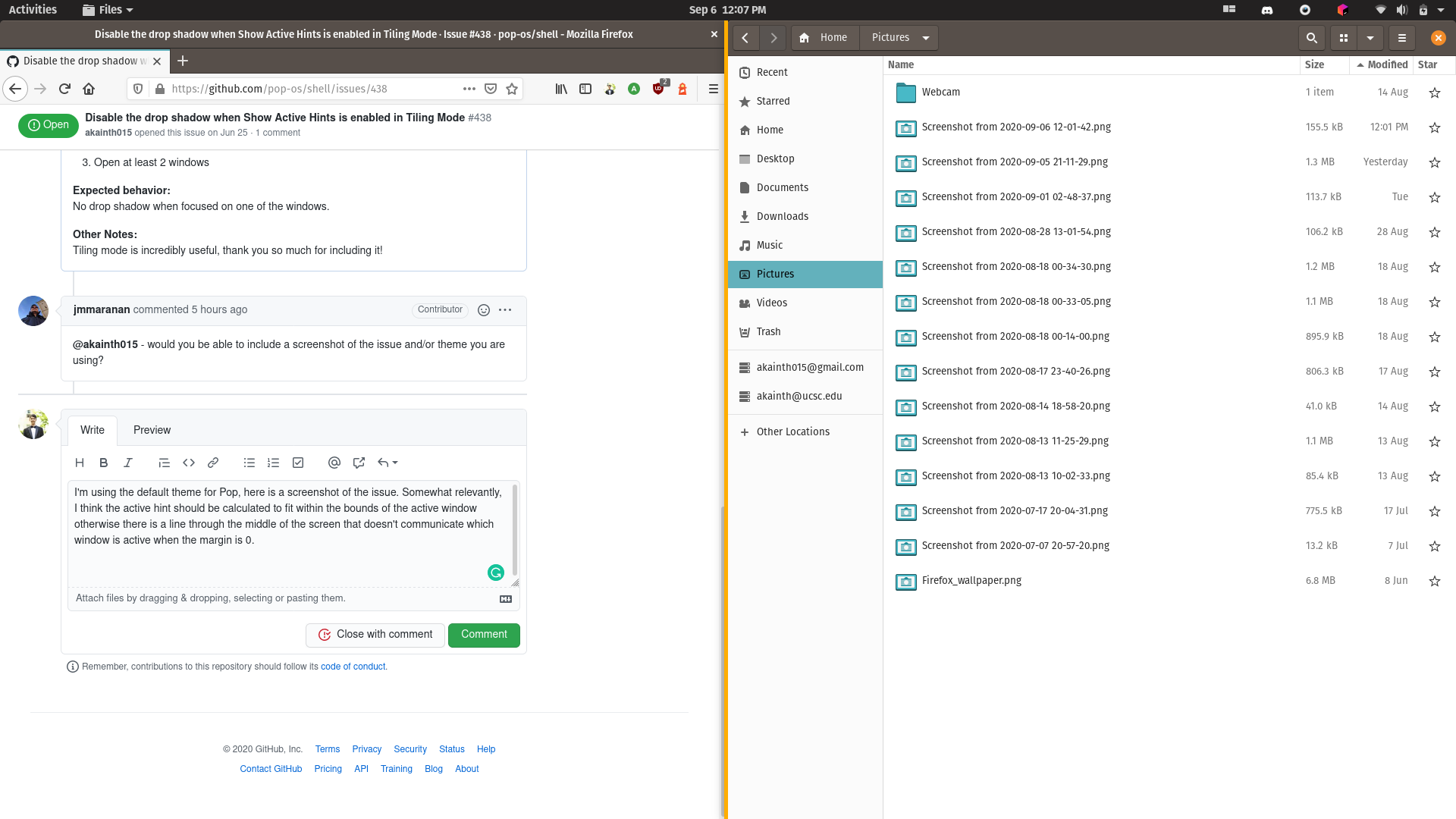
Task: Open the @mention icon to reference someone
Action: [334, 463]
